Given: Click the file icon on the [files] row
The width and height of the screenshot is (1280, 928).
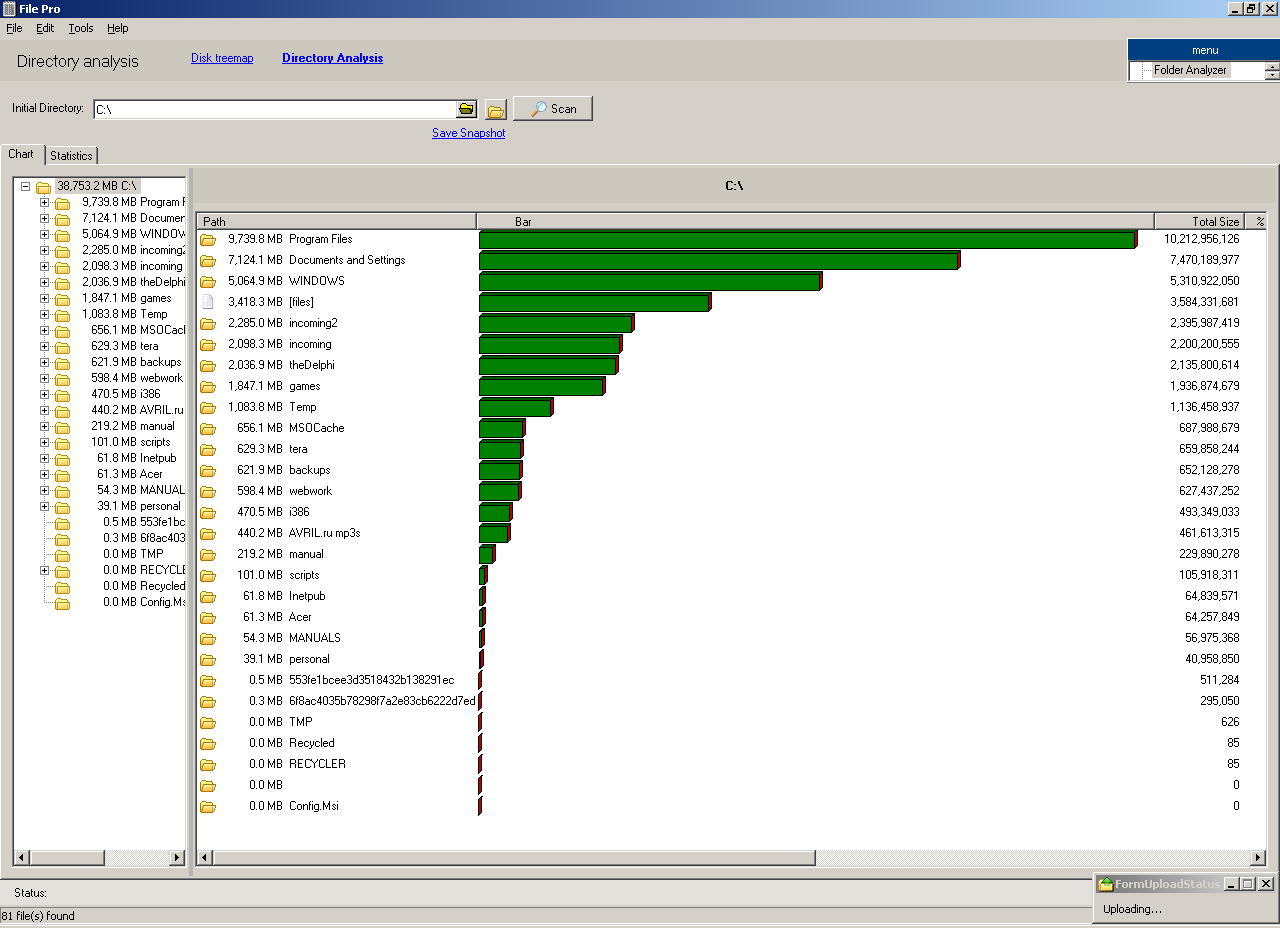Looking at the screenshot, I should tap(208, 301).
